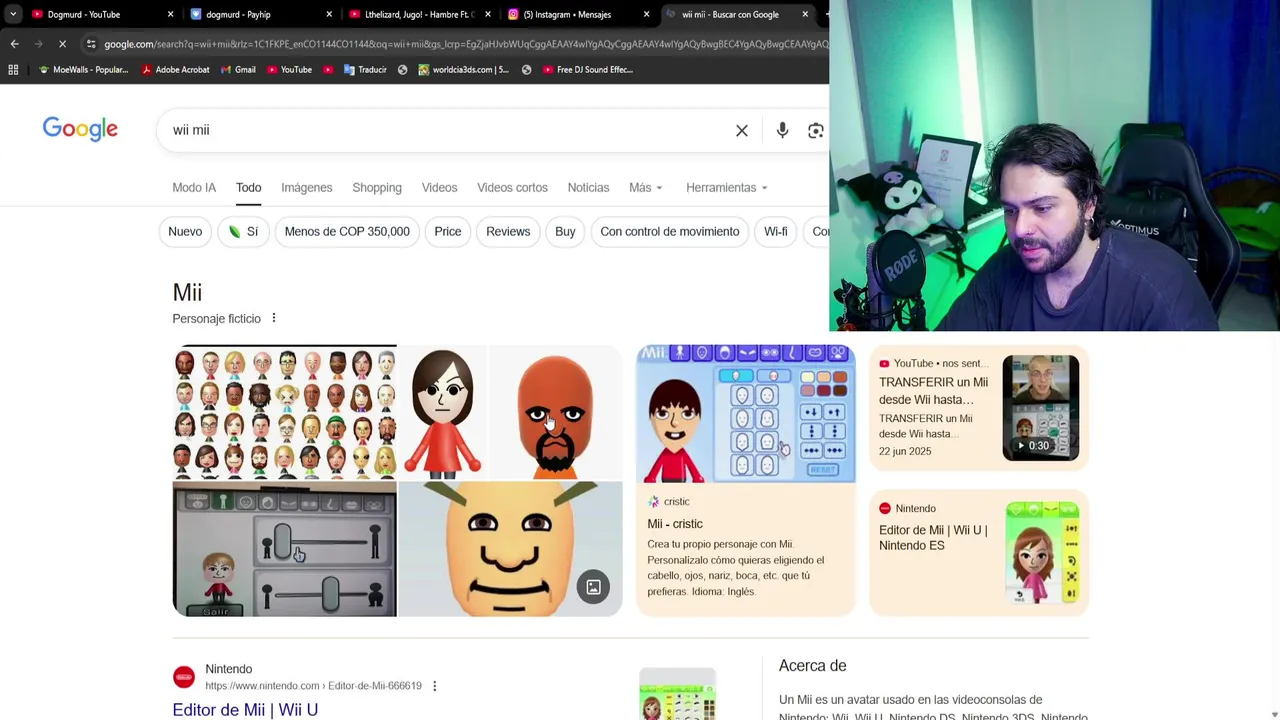Click the browser back arrow
The image size is (1280, 720).
tap(14, 44)
